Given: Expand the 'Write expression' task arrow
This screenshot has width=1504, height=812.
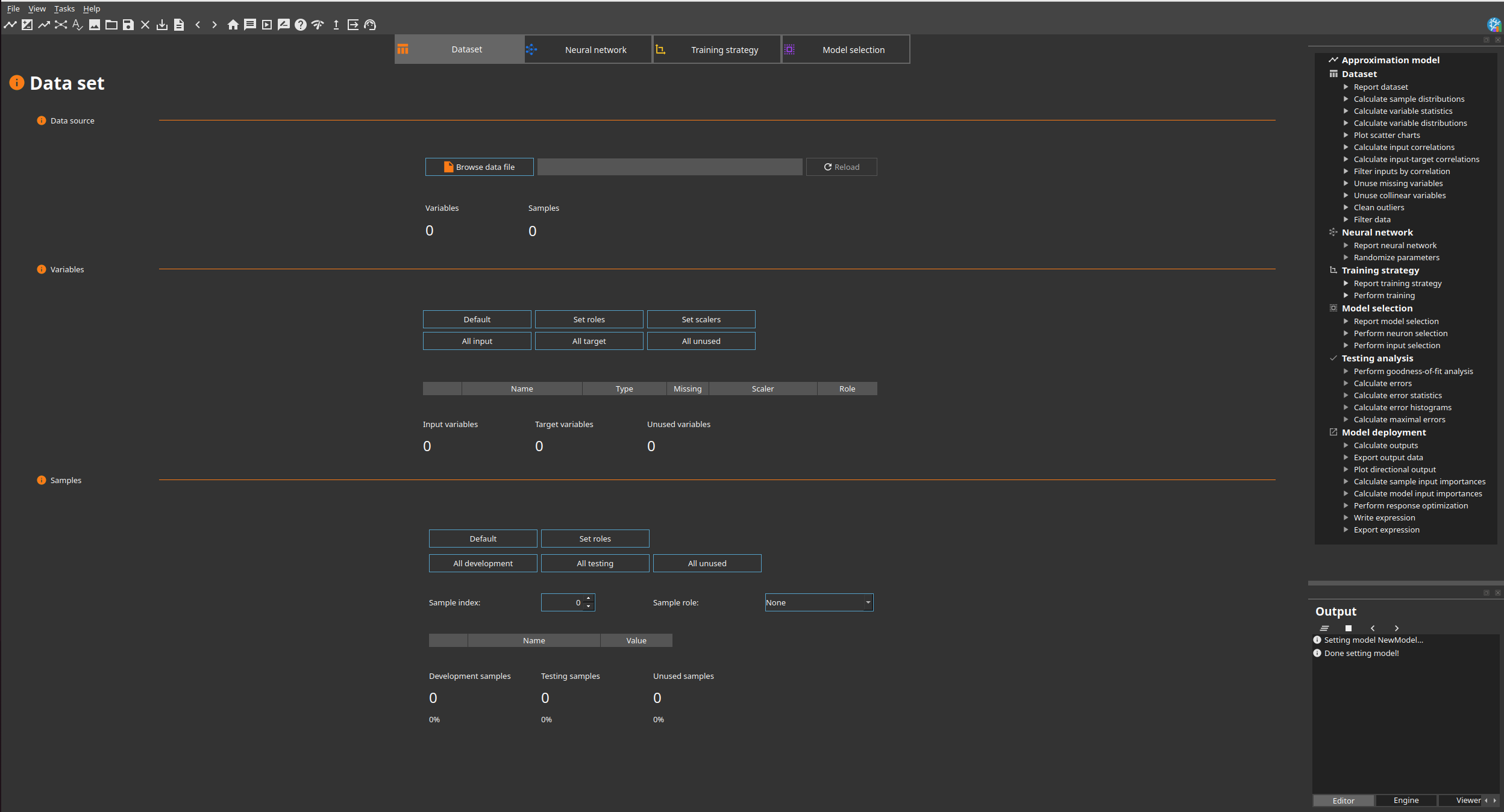Looking at the screenshot, I should point(1346,517).
